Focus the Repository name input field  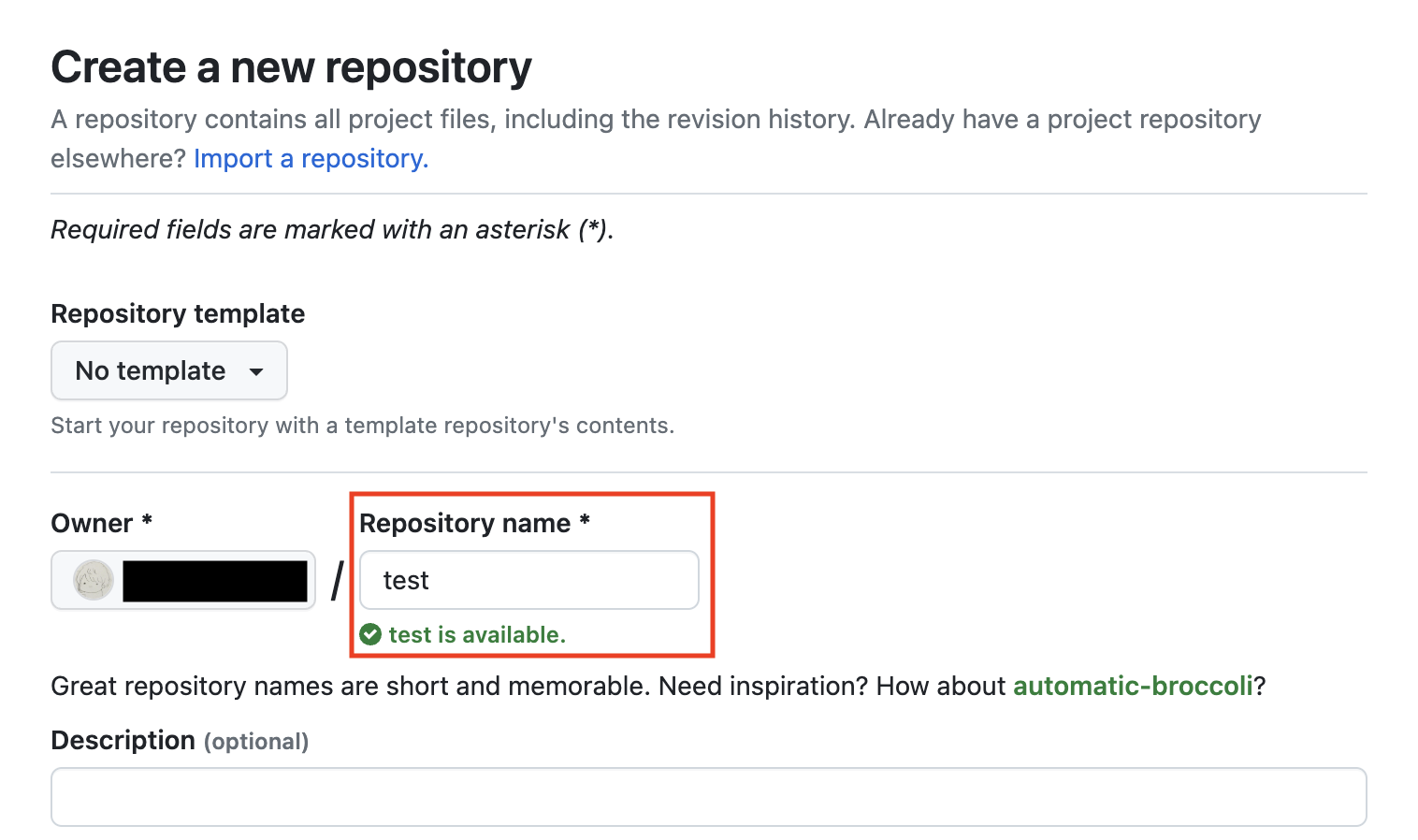[x=528, y=580]
